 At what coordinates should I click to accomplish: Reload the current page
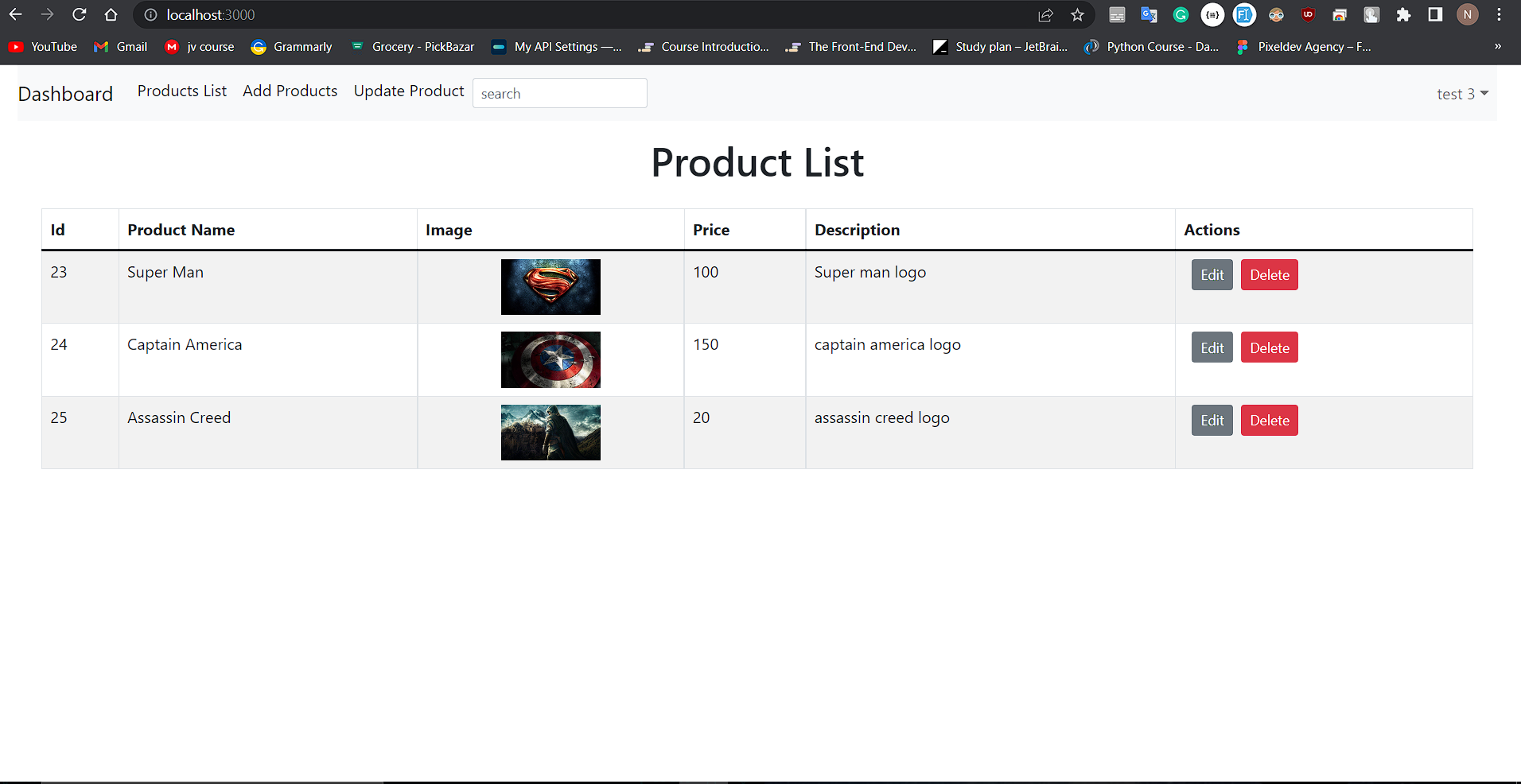pos(79,14)
